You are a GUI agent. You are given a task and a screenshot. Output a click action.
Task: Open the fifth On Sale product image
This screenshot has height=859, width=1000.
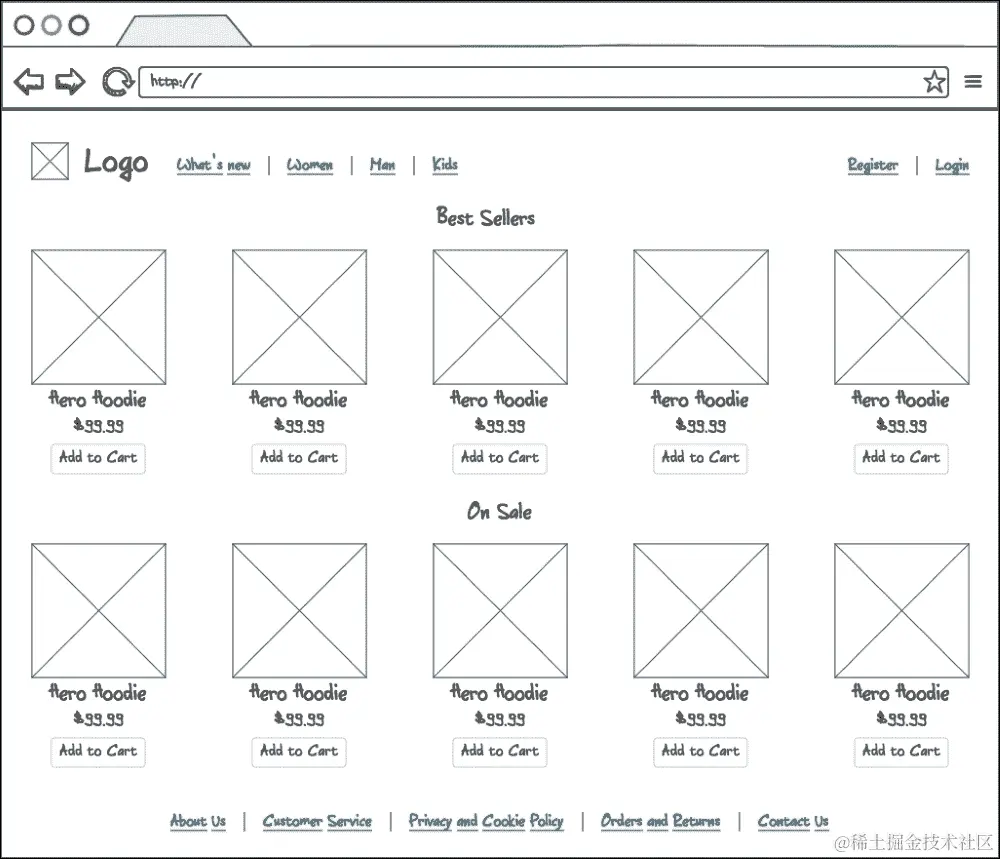[902, 611]
